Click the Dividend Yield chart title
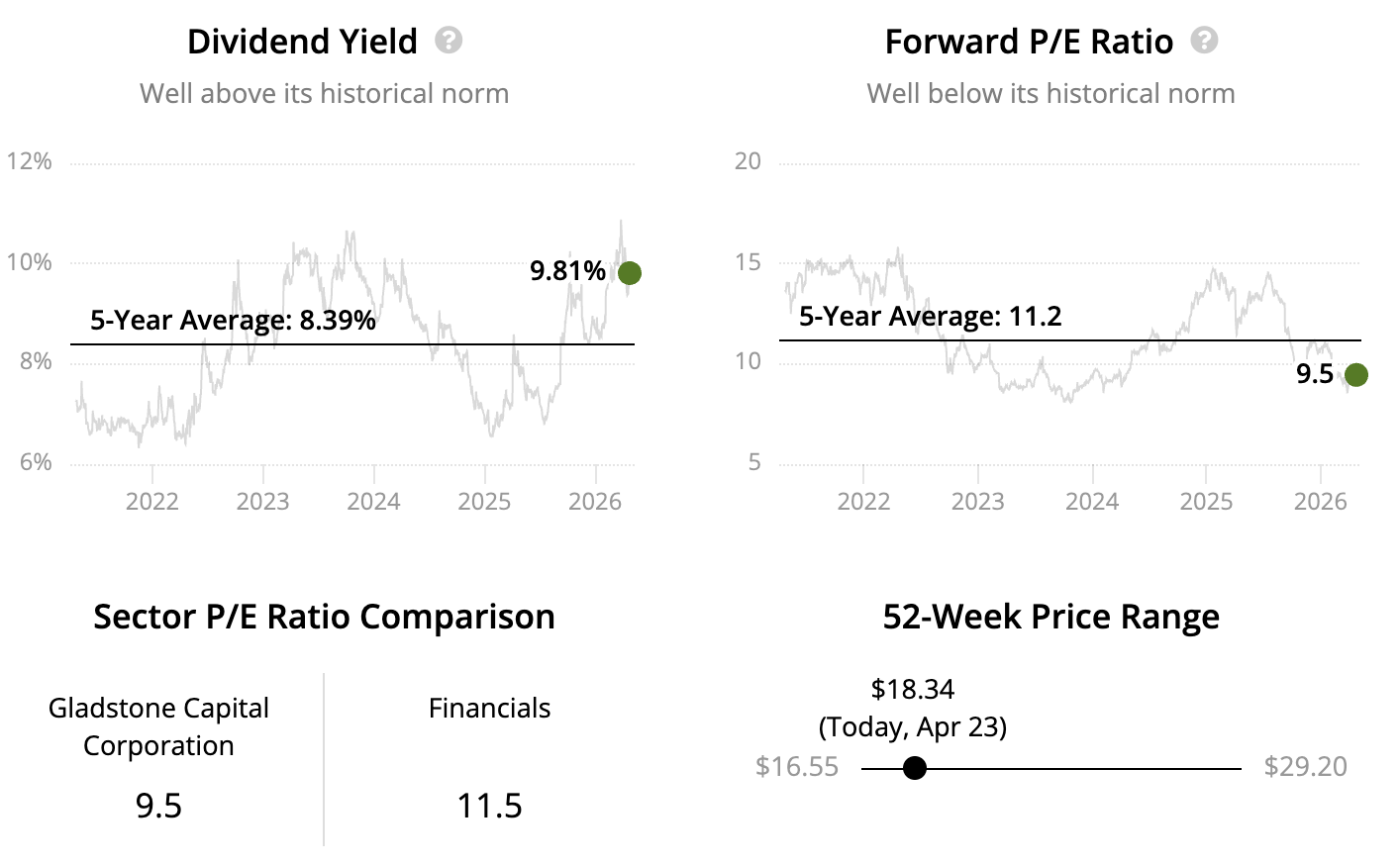Image resolution: width=1400 pixels, height=865 pixels. (x=302, y=42)
